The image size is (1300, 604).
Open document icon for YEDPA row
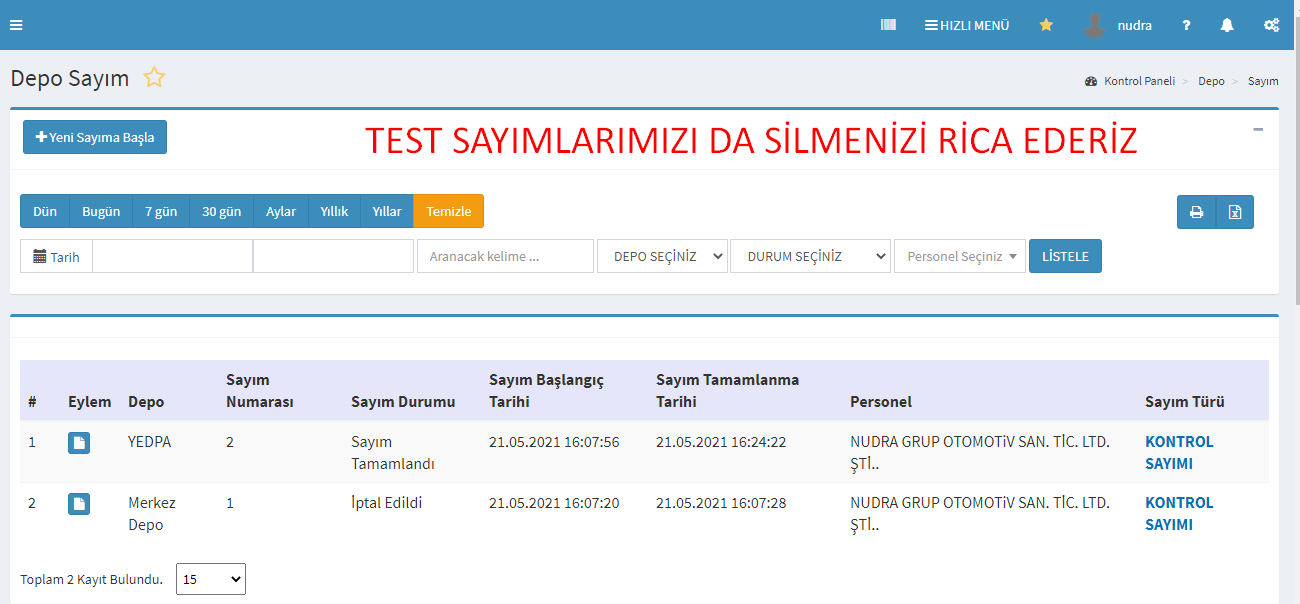click(x=79, y=443)
